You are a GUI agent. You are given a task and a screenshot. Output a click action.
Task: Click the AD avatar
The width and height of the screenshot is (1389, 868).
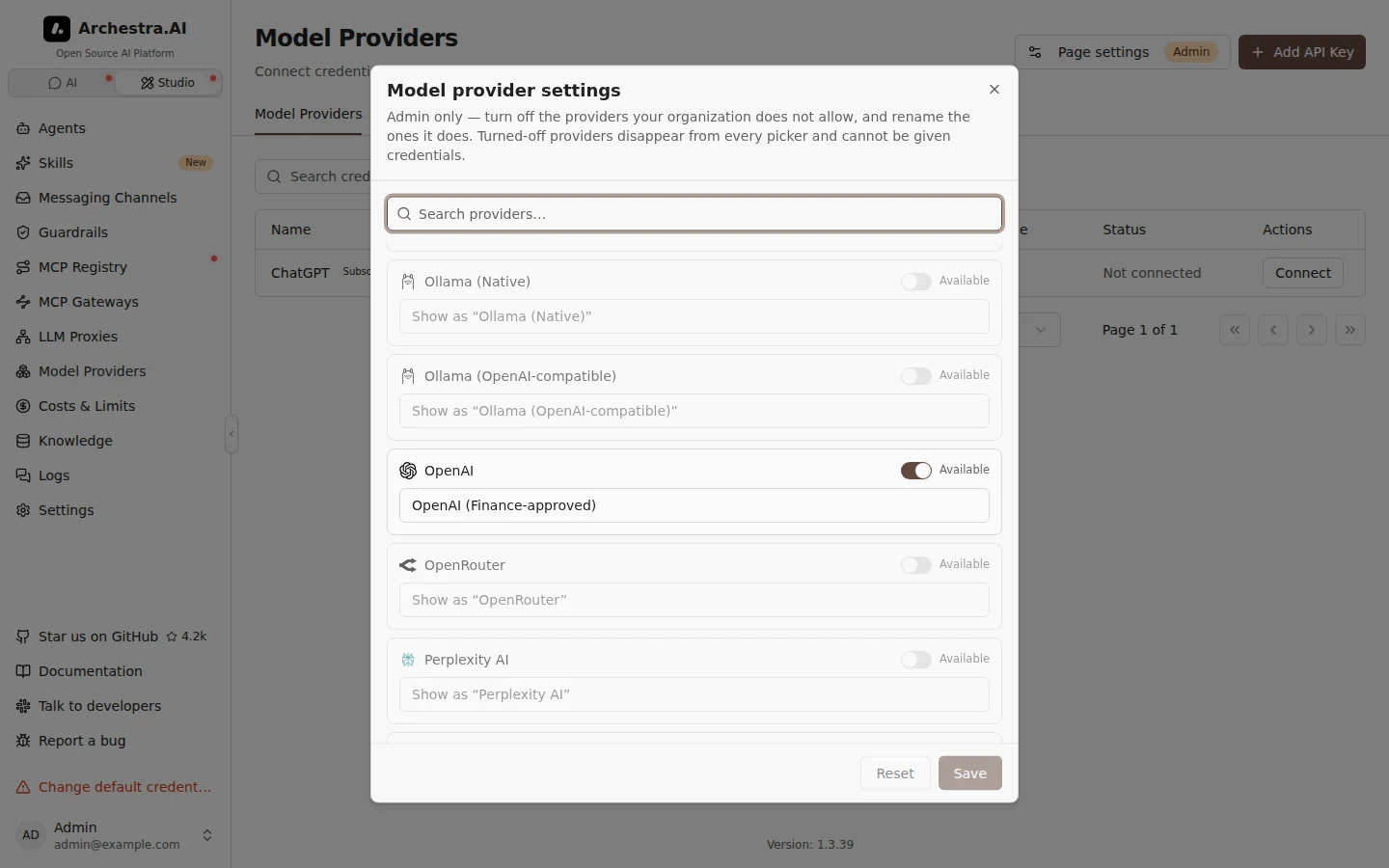(x=31, y=835)
